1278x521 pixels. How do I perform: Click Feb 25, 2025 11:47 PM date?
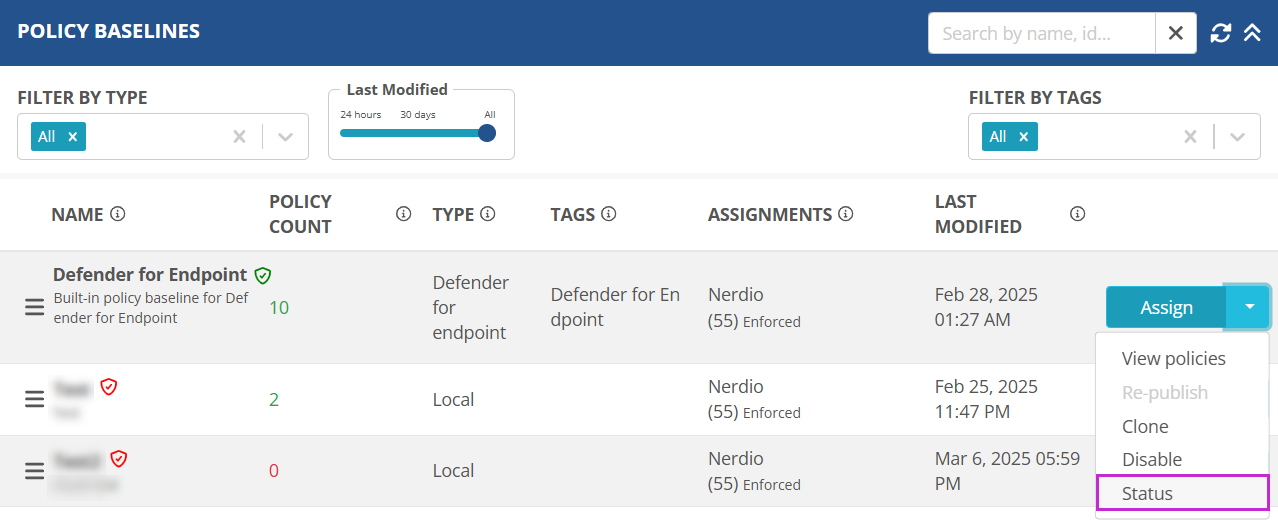986,399
